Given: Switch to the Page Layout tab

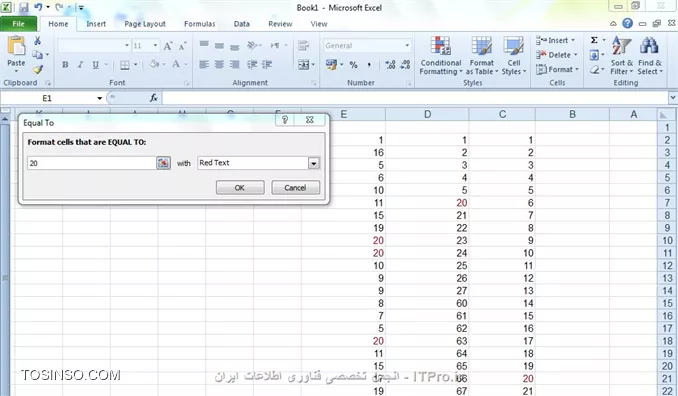Looking at the screenshot, I should coord(145,24).
